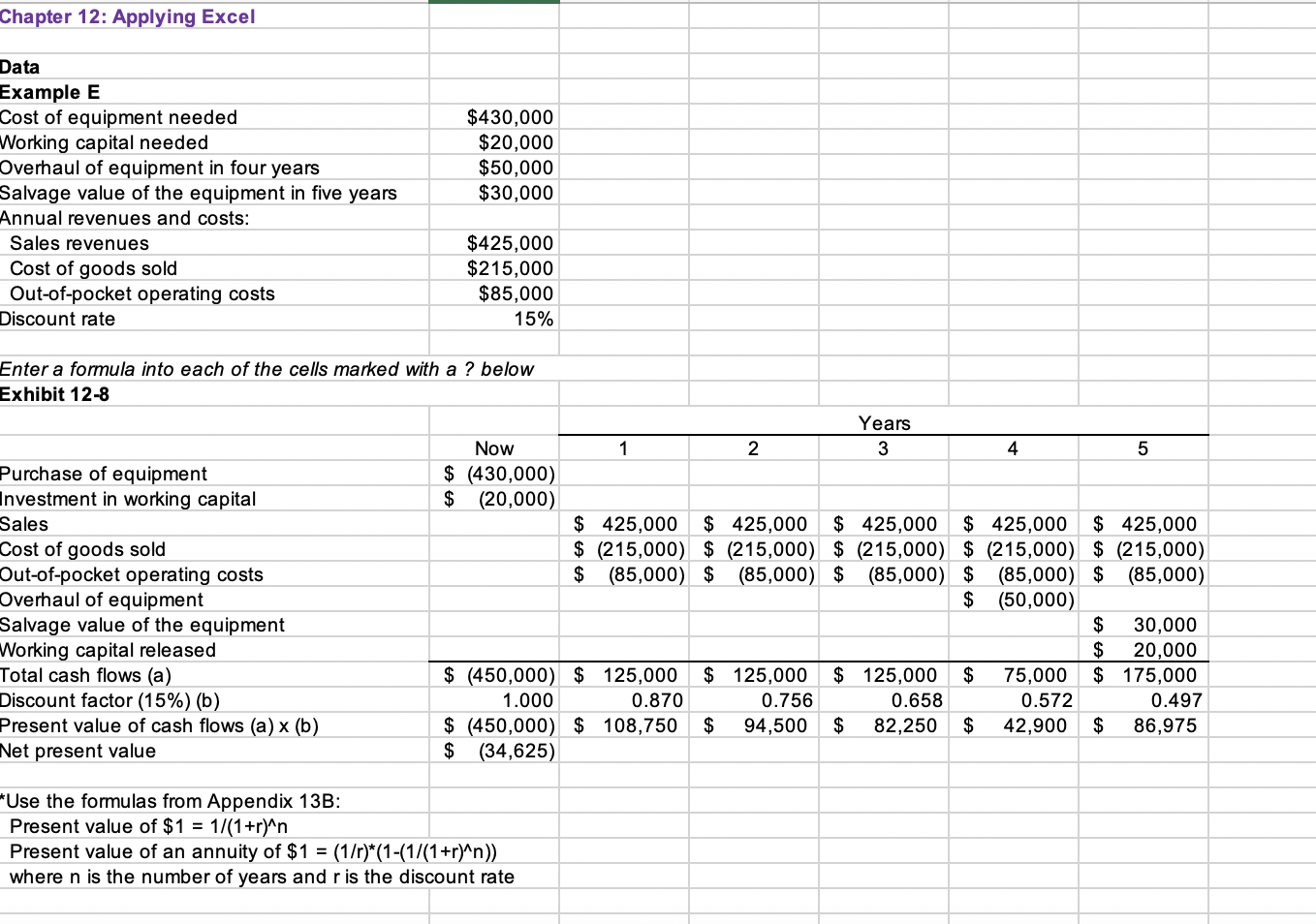Click the 108,750 present value cell
This screenshot has height=924, width=1316.
[x=624, y=725]
